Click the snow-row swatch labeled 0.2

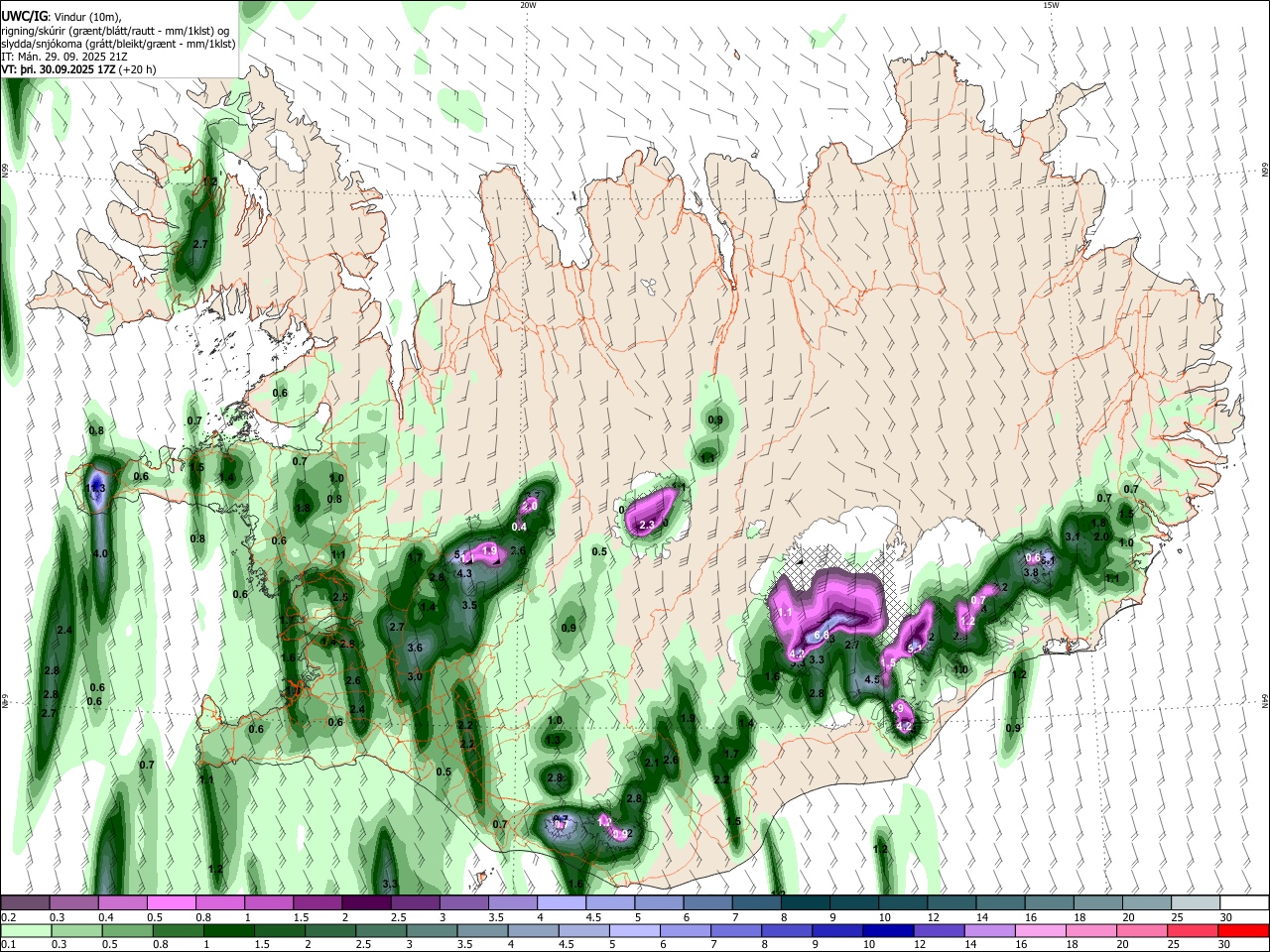(x=25, y=902)
